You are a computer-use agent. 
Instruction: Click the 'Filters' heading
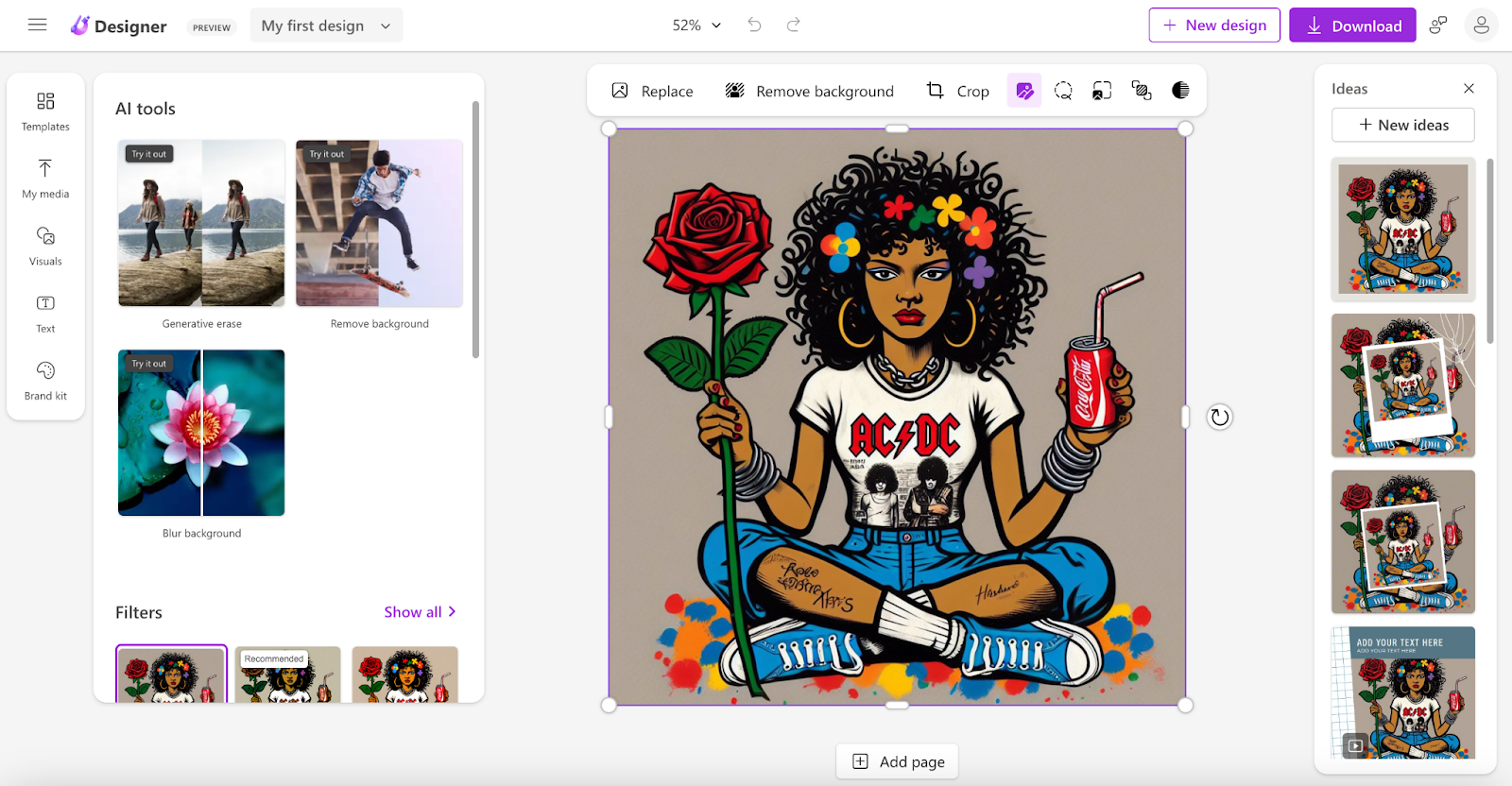click(139, 612)
